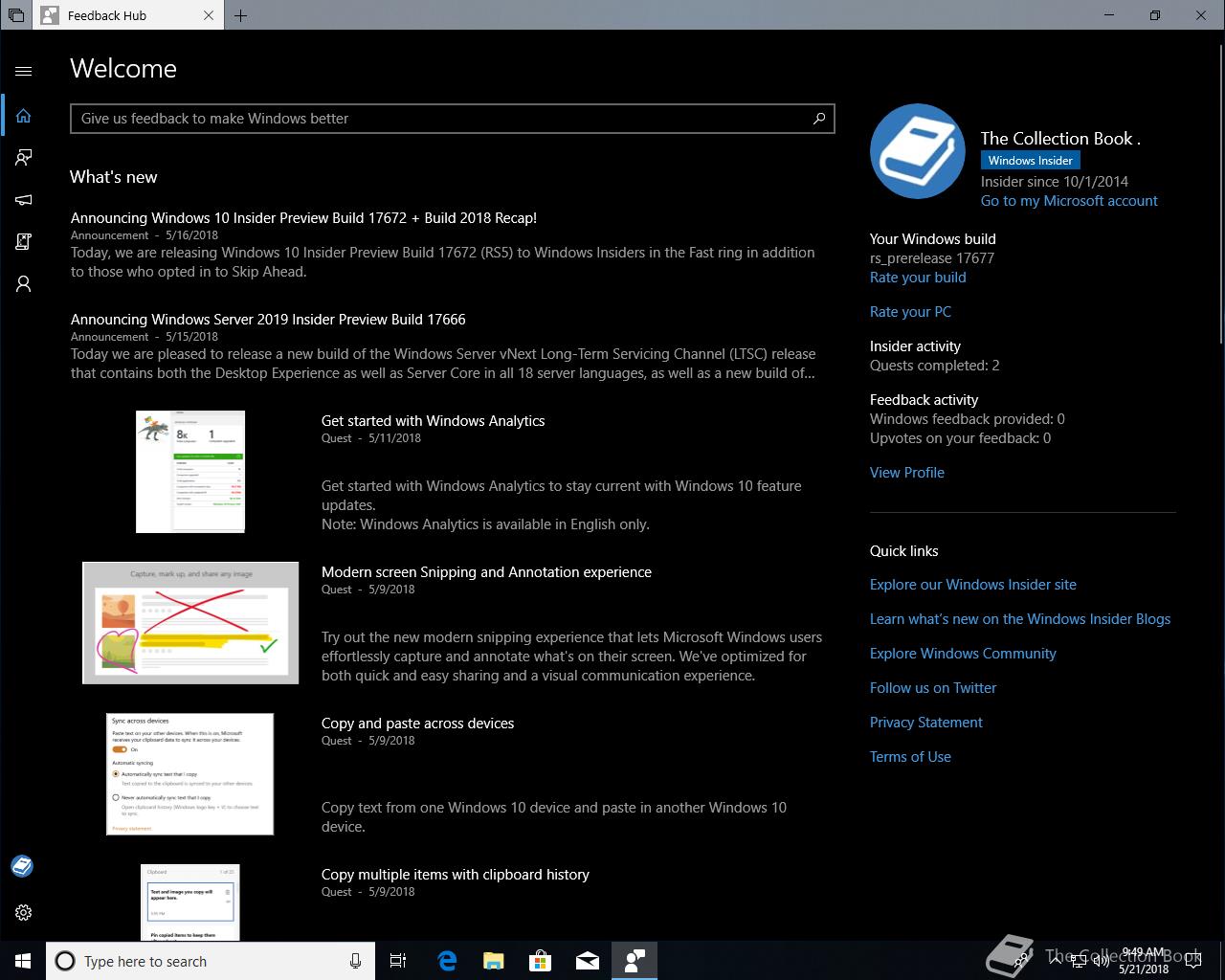Open Windows Start menu
This screenshot has height=980, width=1225.
click(23, 961)
